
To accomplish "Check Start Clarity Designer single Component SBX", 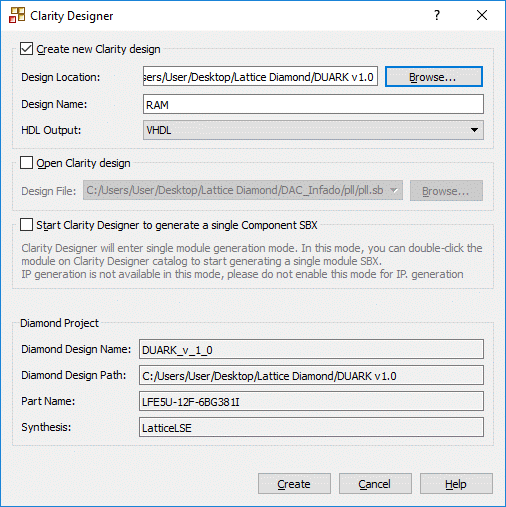I will pyautogui.click(x=26, y=225).
